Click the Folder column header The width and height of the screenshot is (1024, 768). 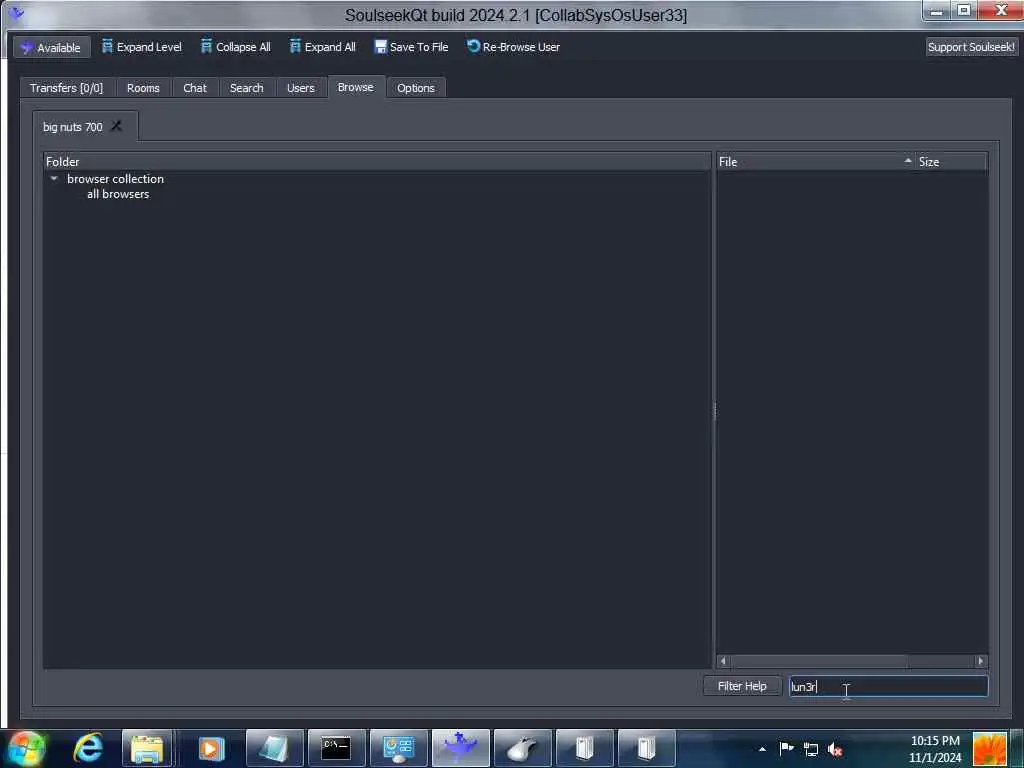(377, 161)
